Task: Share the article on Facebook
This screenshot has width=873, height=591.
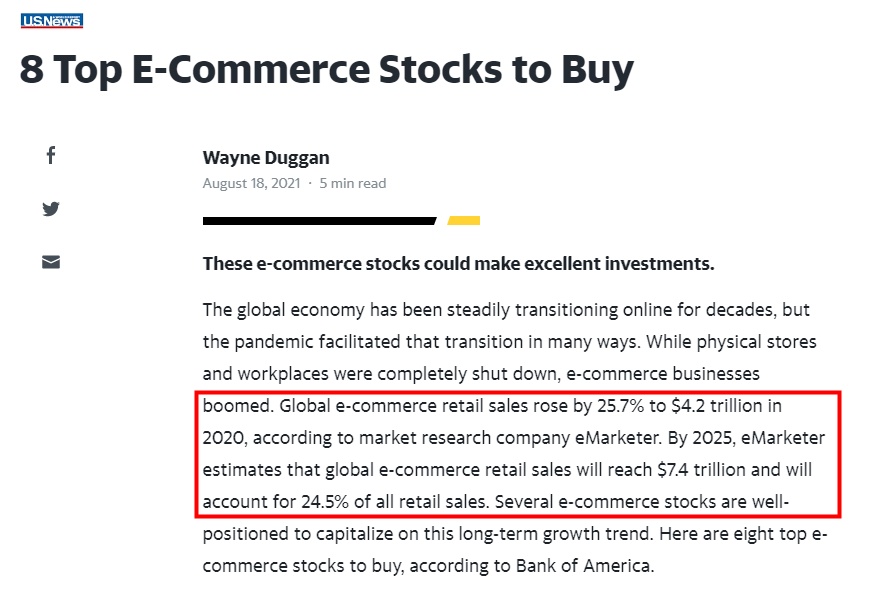Action: (x=51, y=155)
